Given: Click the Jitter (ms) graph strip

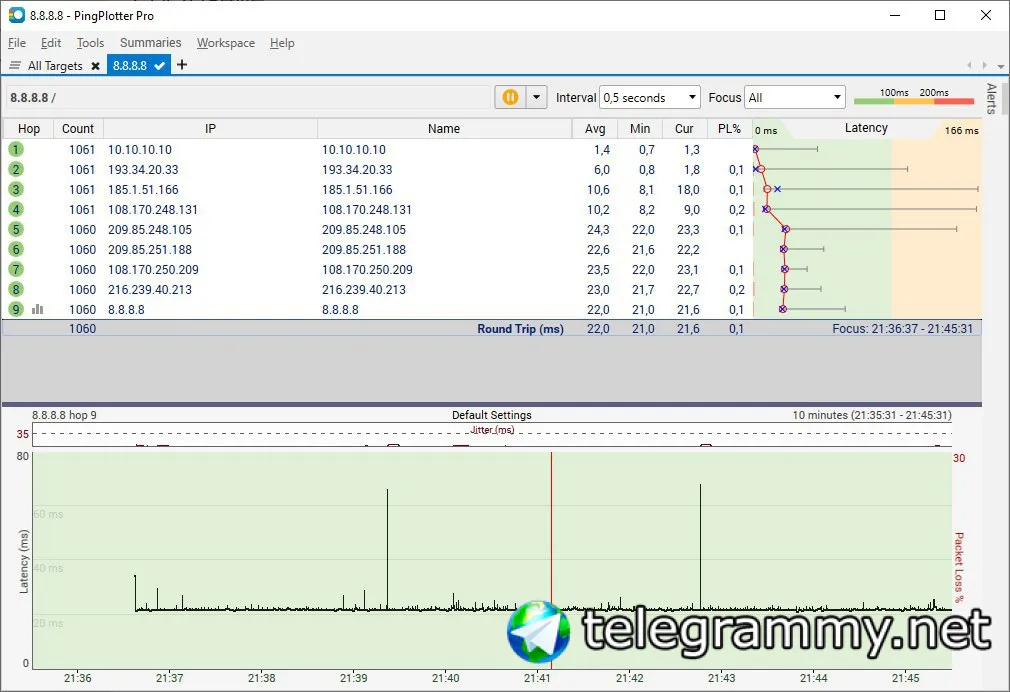Looking at the screenshot, I should 492,434.
